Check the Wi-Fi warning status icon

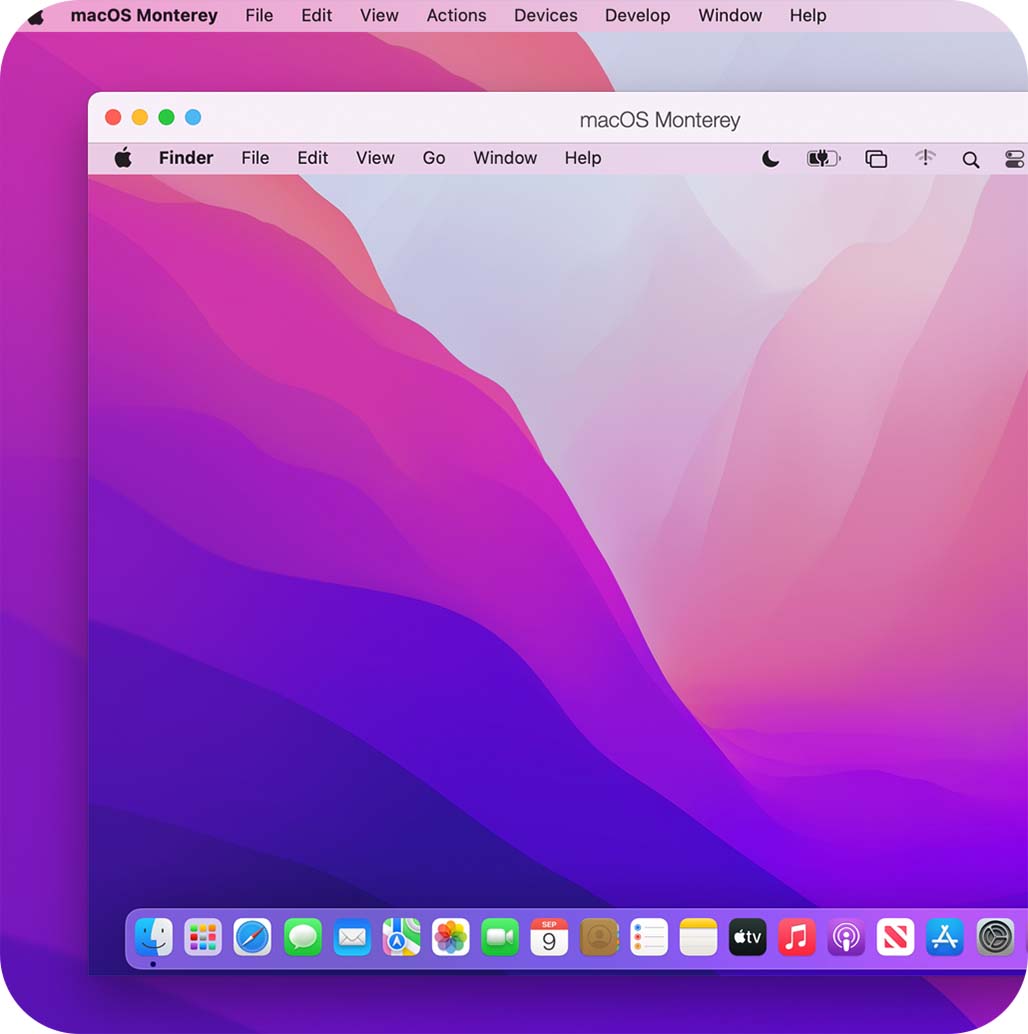[x=925, y=158]
